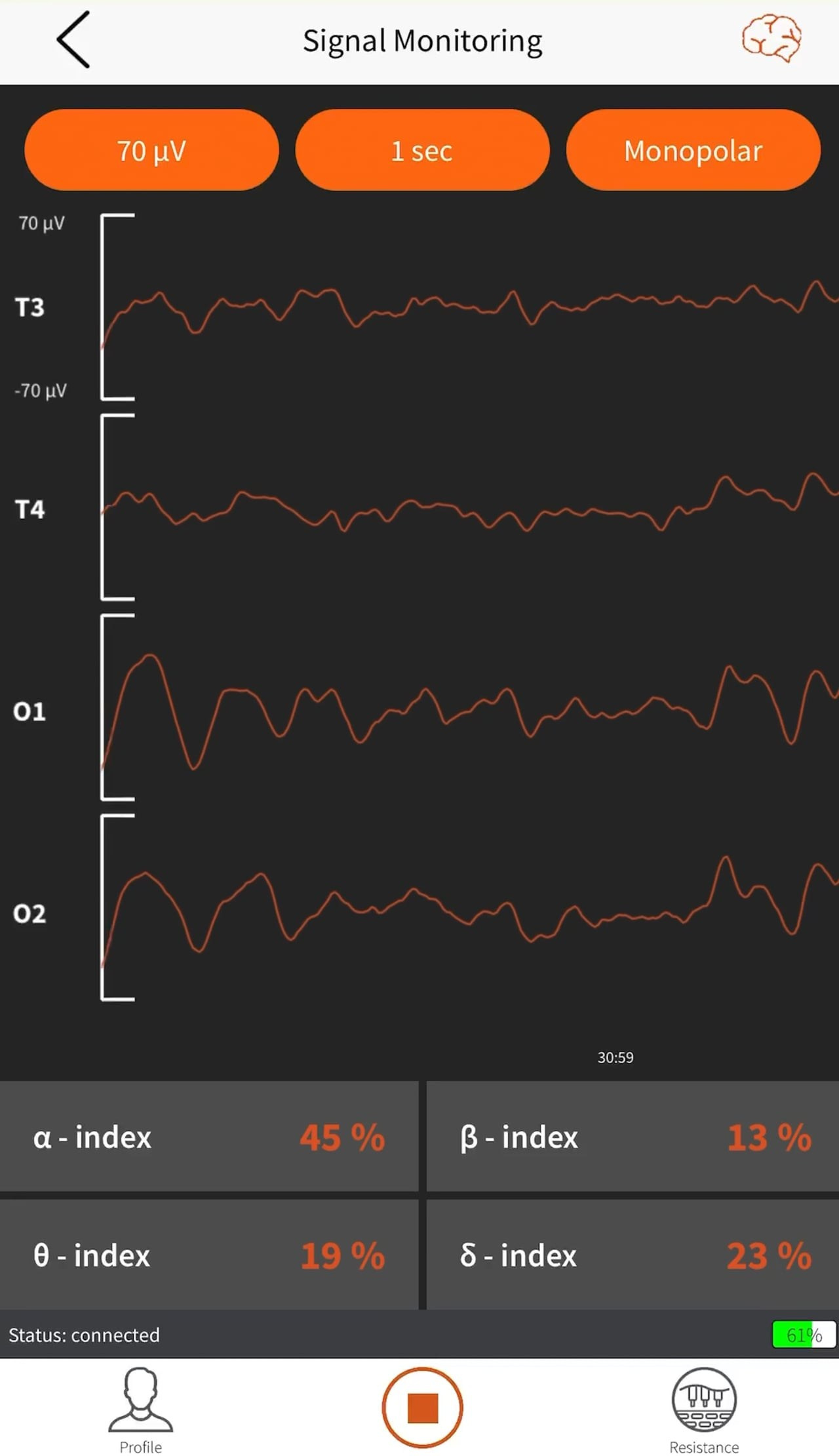This screenshot has height=1456, width=839.
Task: Select the O1 channel label
Action: click(x=29, y=711)
